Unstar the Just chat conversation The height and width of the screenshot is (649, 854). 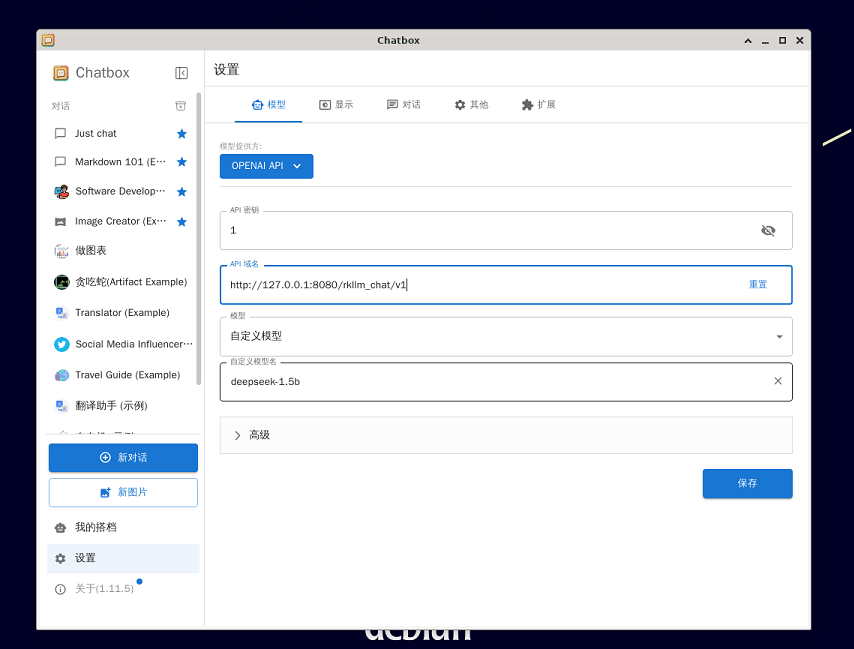pyautogui.click(x=182, y=133)
